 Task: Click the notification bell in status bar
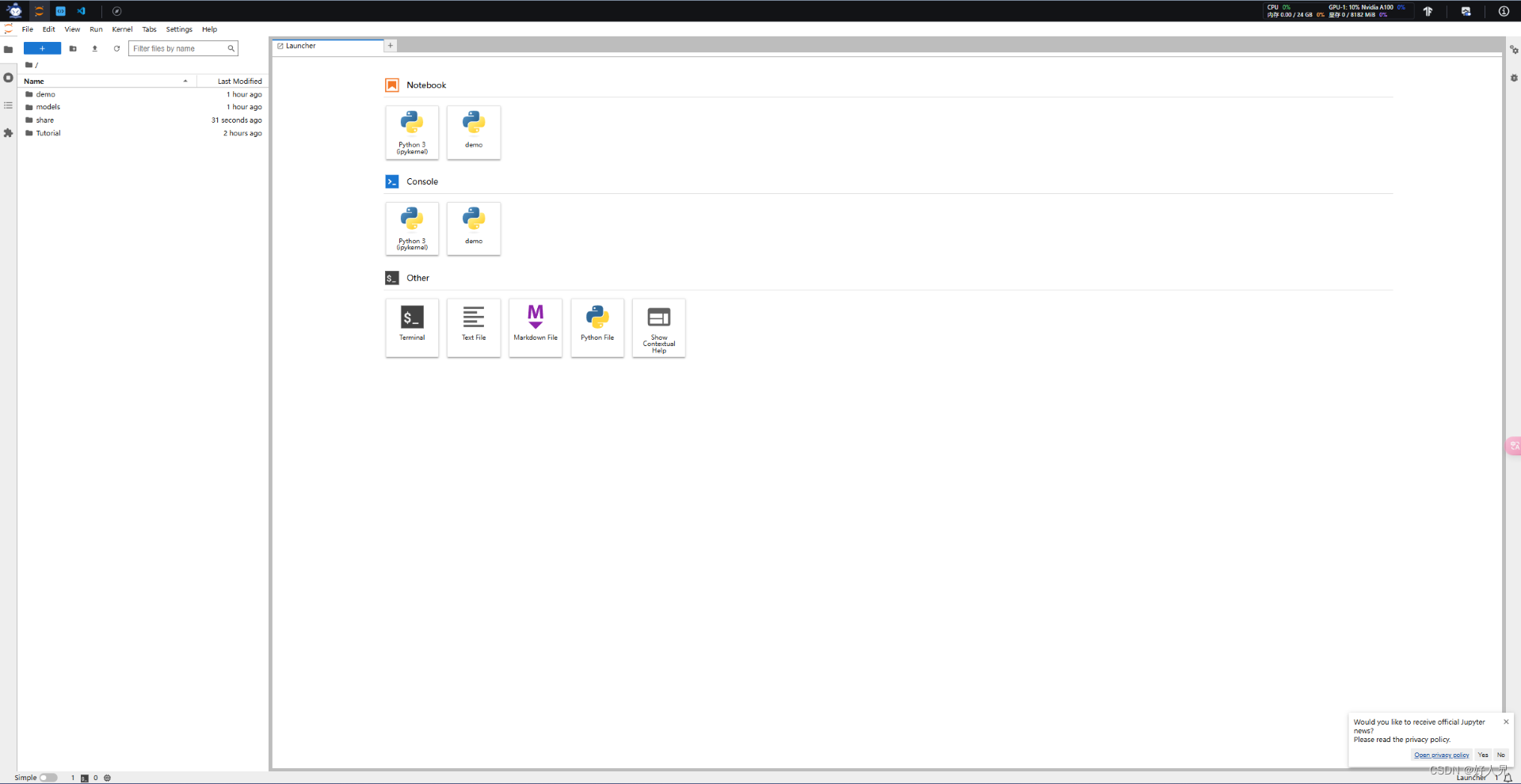point(1508,778)
